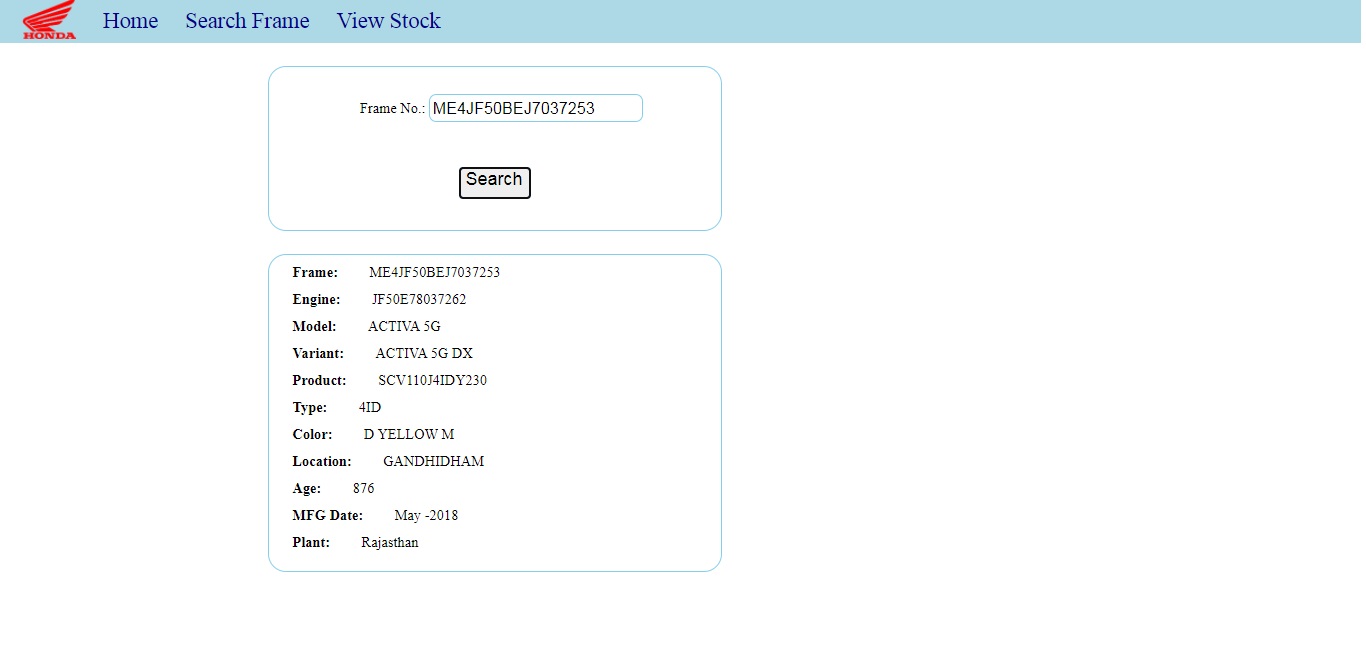Select the Age value 876
Image resolution: width=1366 pixels, height=670 pixels.
(x=363, y=488)
